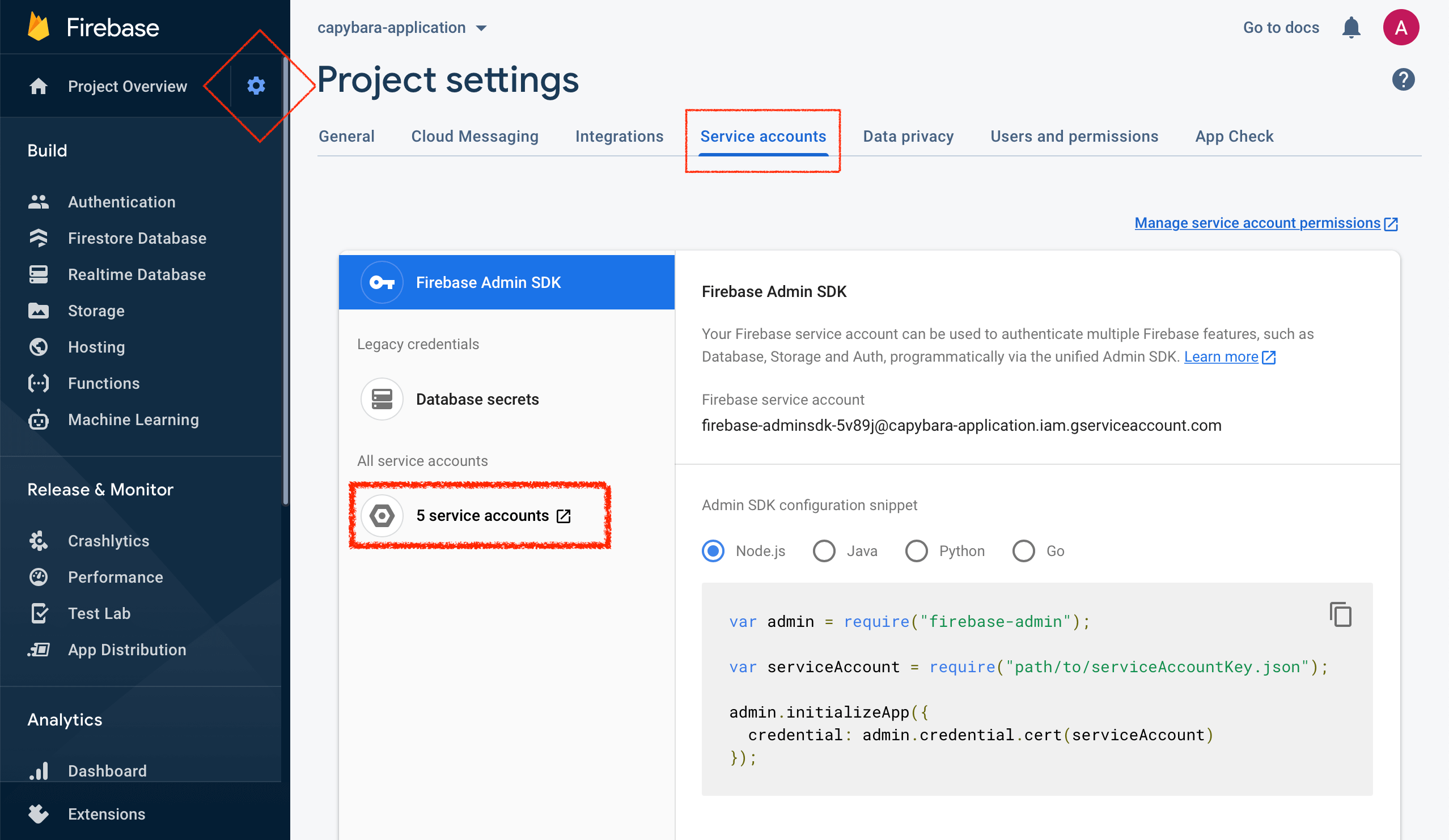
Task: Click the Firebase Admin SDK key icon
Action: 381,282
